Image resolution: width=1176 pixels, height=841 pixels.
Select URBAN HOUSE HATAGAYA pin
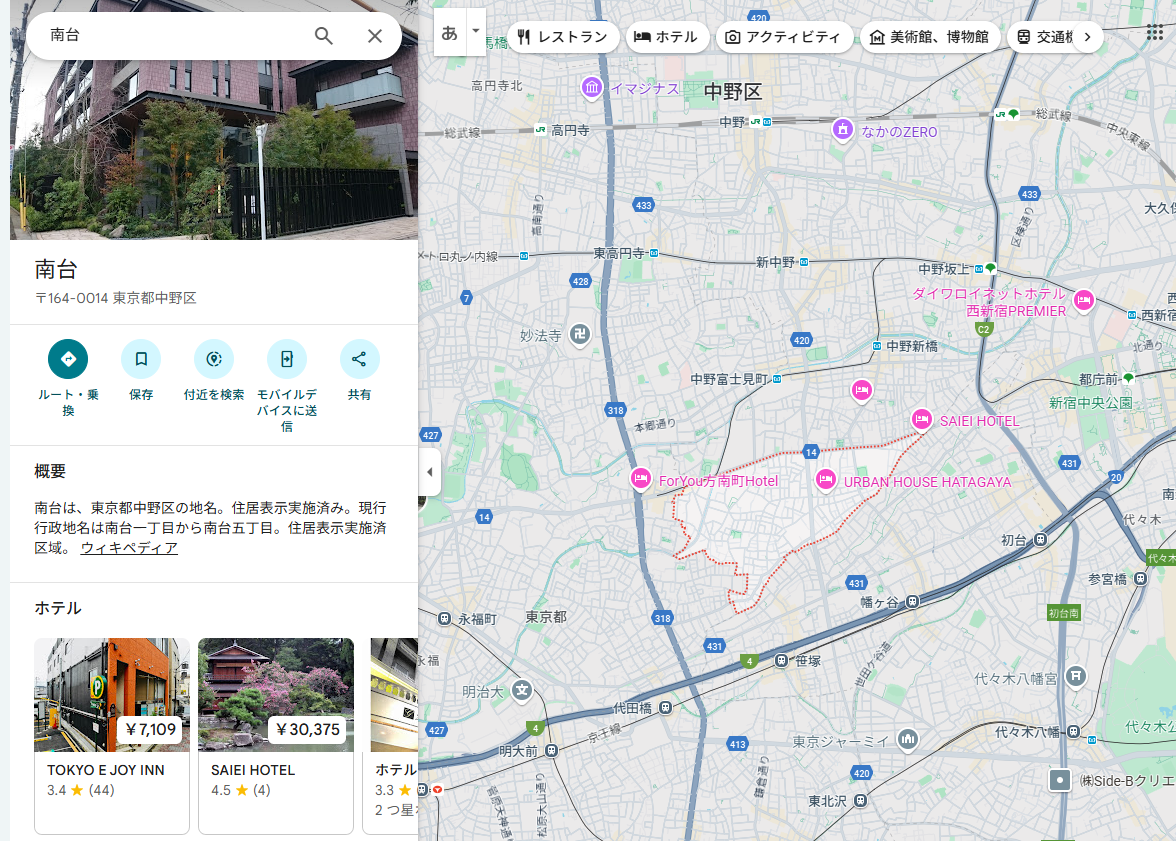tap(826, 479)
